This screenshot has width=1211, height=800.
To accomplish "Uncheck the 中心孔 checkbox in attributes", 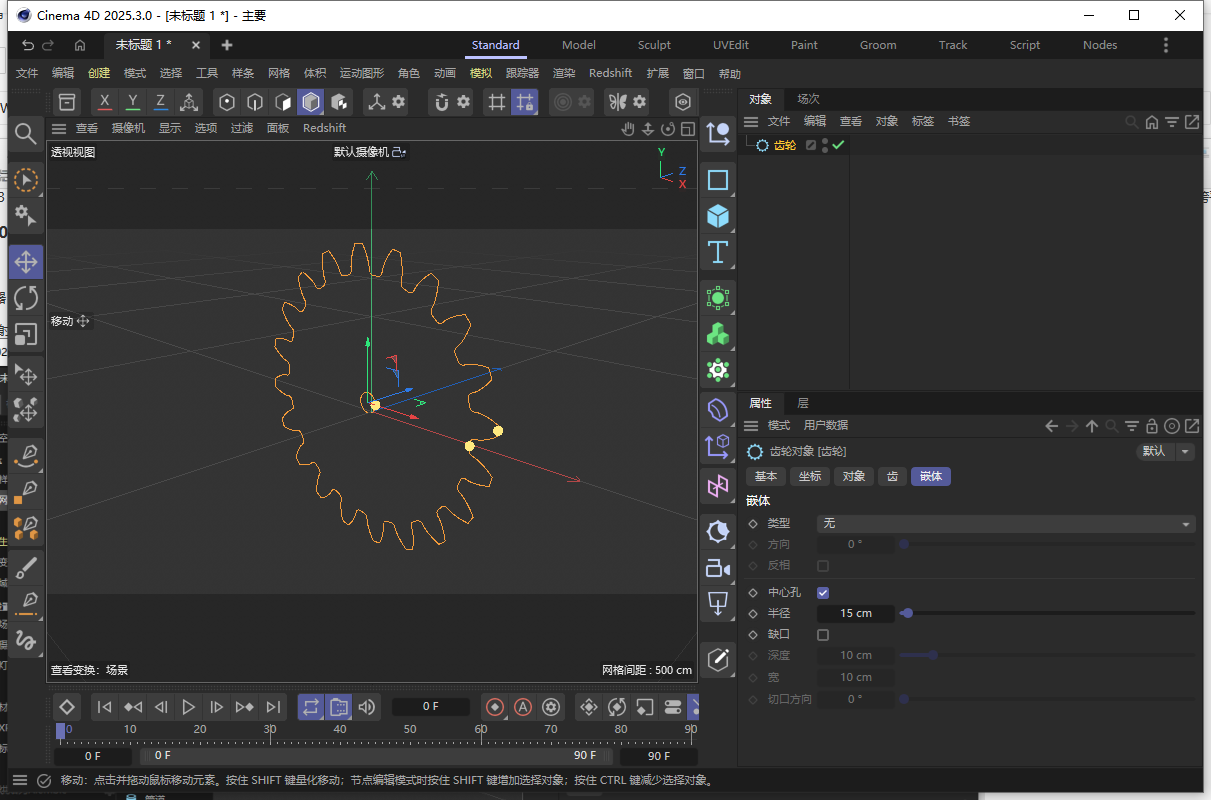I will point(822,592).
